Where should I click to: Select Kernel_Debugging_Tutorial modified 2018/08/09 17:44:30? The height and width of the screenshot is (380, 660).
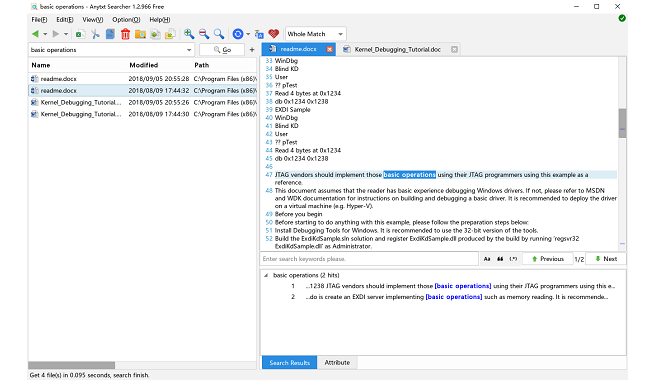142,114
